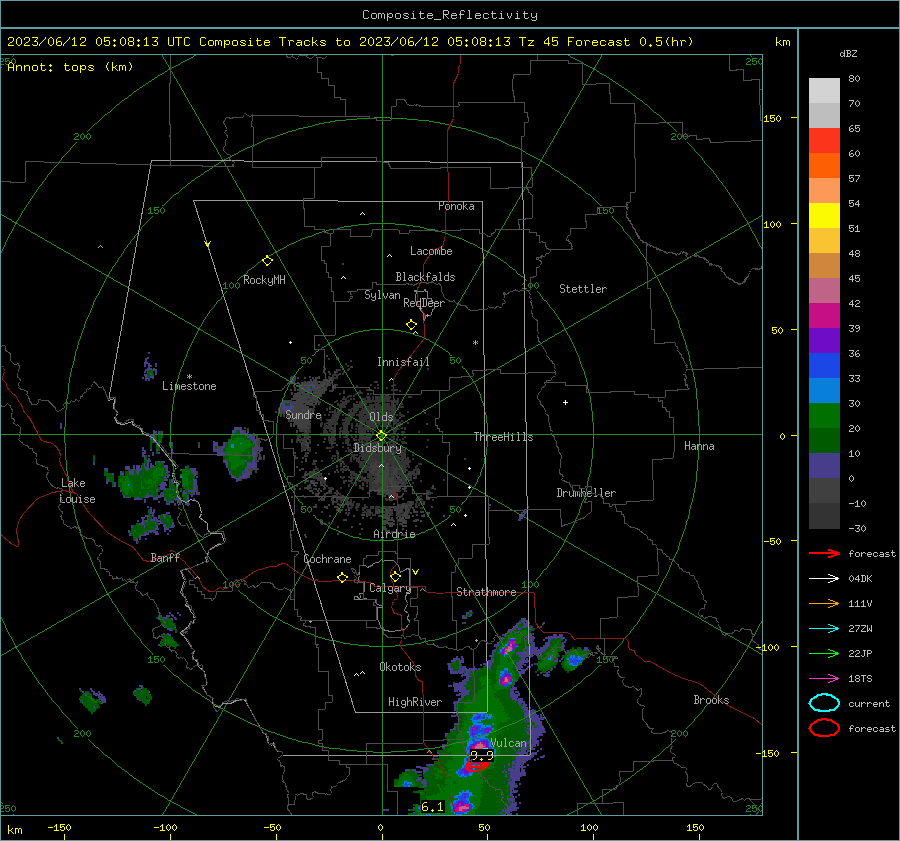The width and height of the screenshot is (900, 841).
Task: Click the red forecast arrow in legend
Action: pyautogui.click(x=824, y=553)
